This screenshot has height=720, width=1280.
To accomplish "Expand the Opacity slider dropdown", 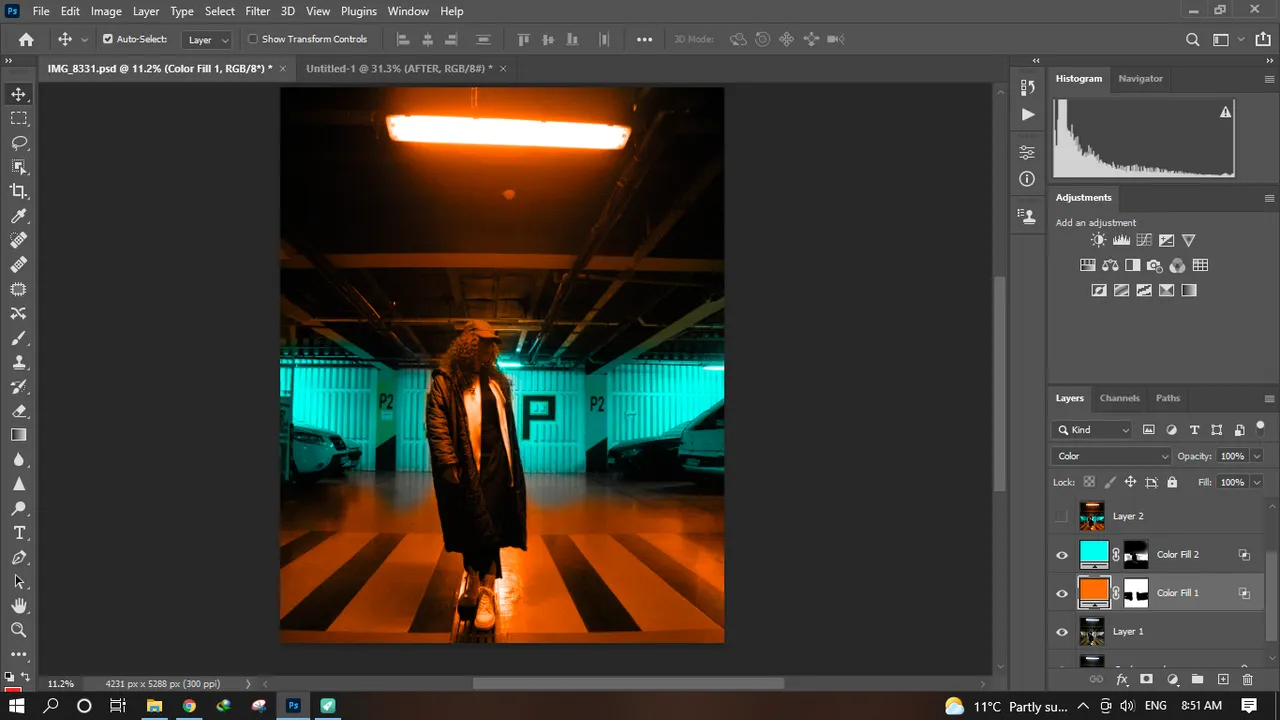I will pyautogui.click(x=1257, y=456).
